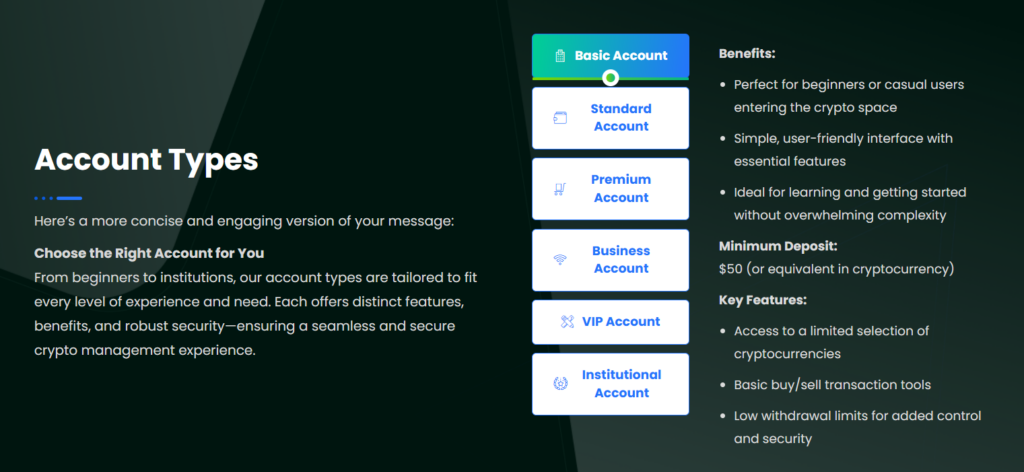Image resolution: width=1024 pixels, height=472 pixels.
Task: Click the Account Types heading
Action: [146, 160]
